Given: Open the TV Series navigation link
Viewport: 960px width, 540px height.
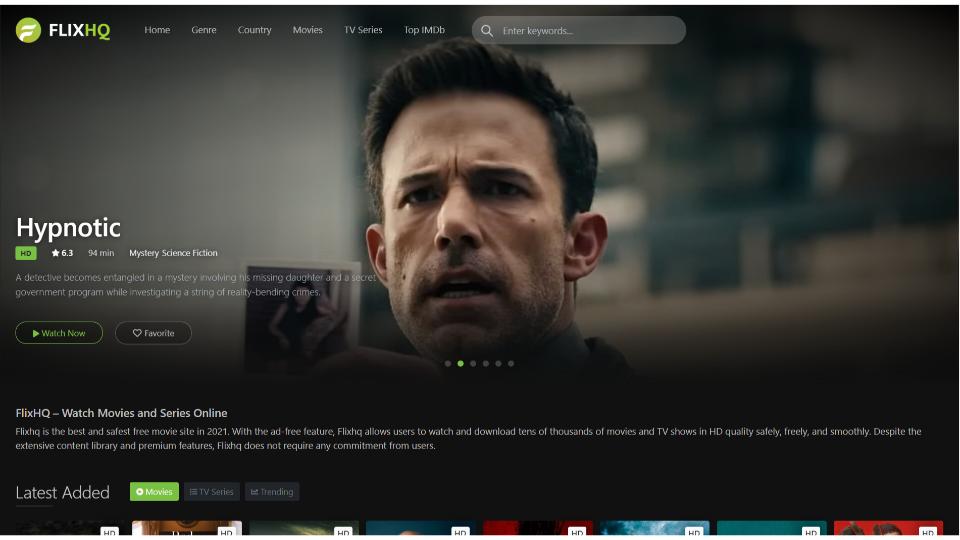Looking at the screenshot, I should point(363,30).
